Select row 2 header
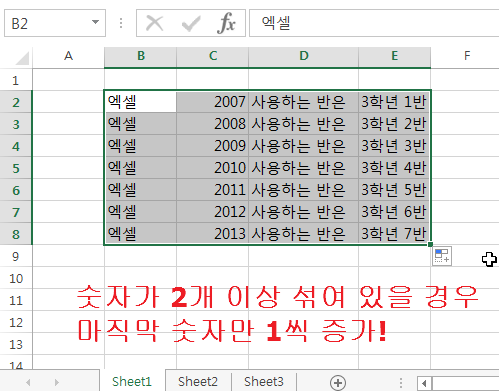This screenshot has width=499, height=391. (16, 102)
